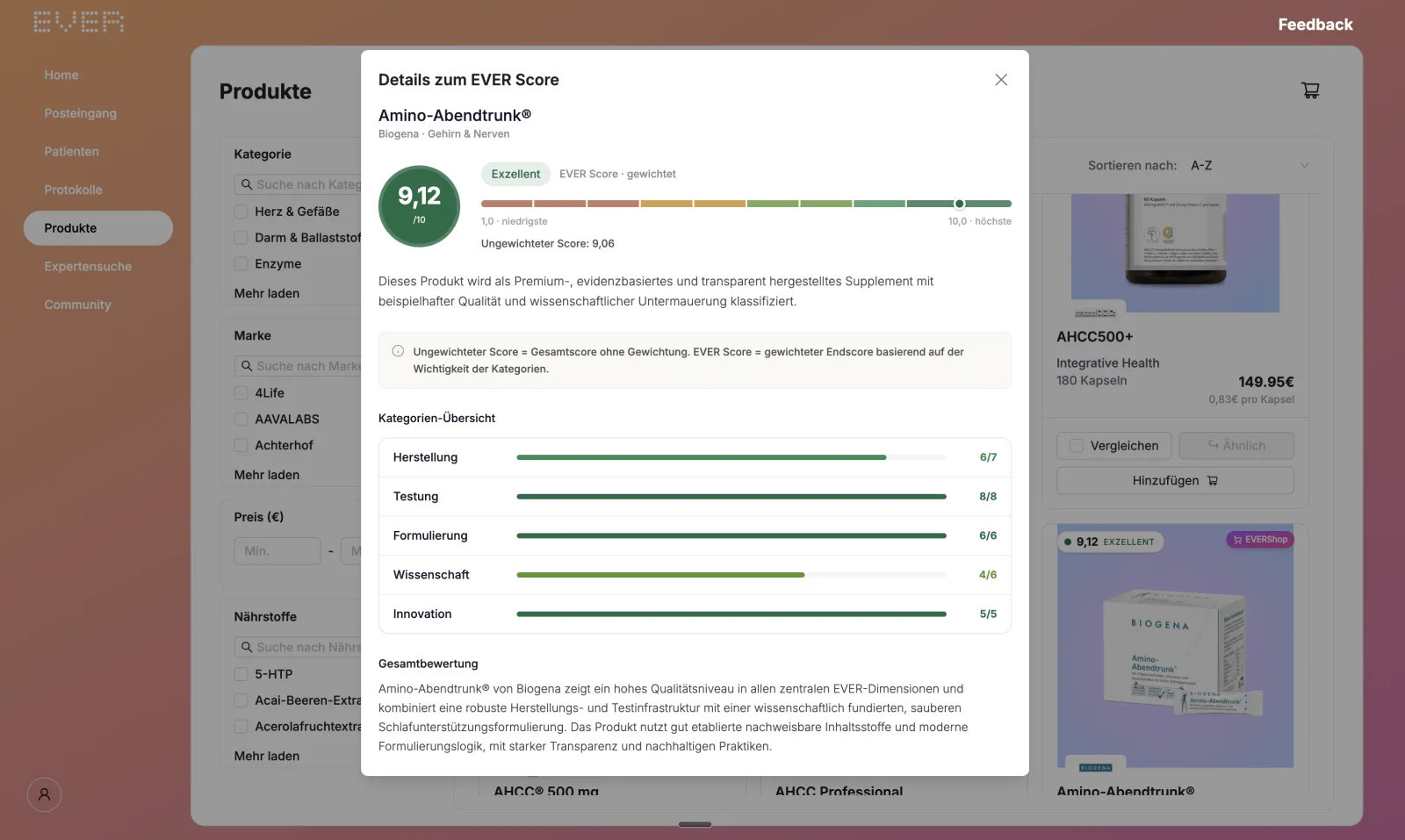Screen dimensions: 1405x840
Task: Click the Feedback link
Action: point(1315,25)
